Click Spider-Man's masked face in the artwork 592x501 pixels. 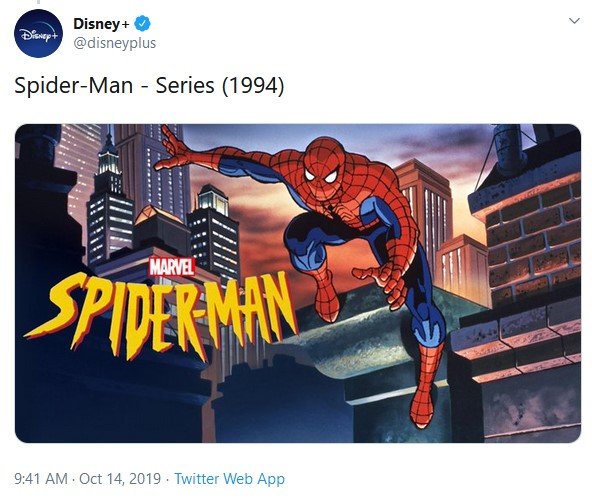[325, 172]
